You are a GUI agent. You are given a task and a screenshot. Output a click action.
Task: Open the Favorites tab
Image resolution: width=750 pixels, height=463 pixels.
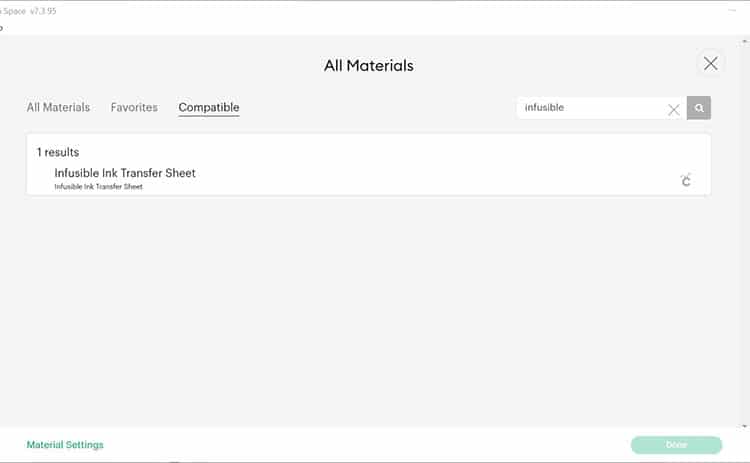pos(134,107)
